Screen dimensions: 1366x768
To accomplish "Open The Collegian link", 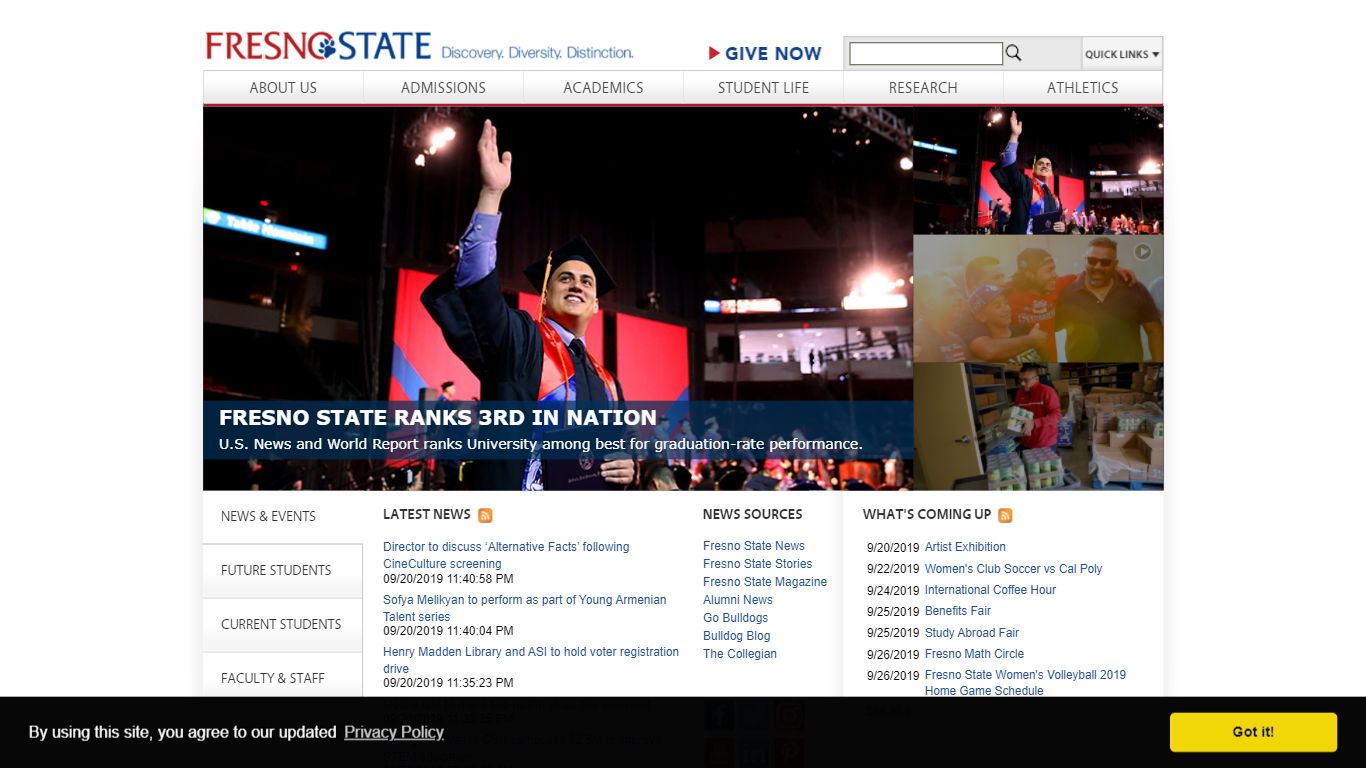I will 740,654.
